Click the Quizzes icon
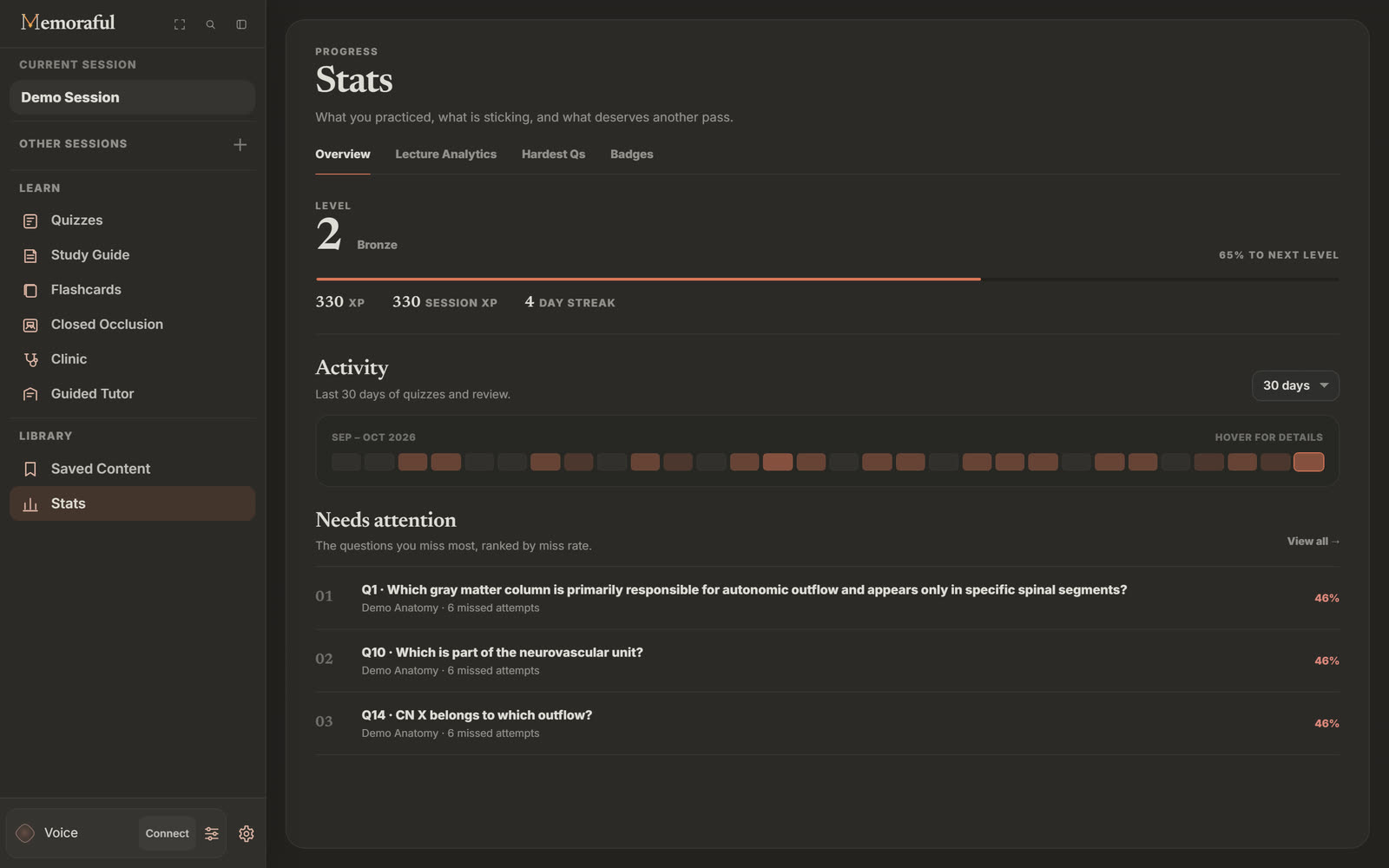Image resolution: width=1389 pixels, height=868 pixels. click(30, 221)
